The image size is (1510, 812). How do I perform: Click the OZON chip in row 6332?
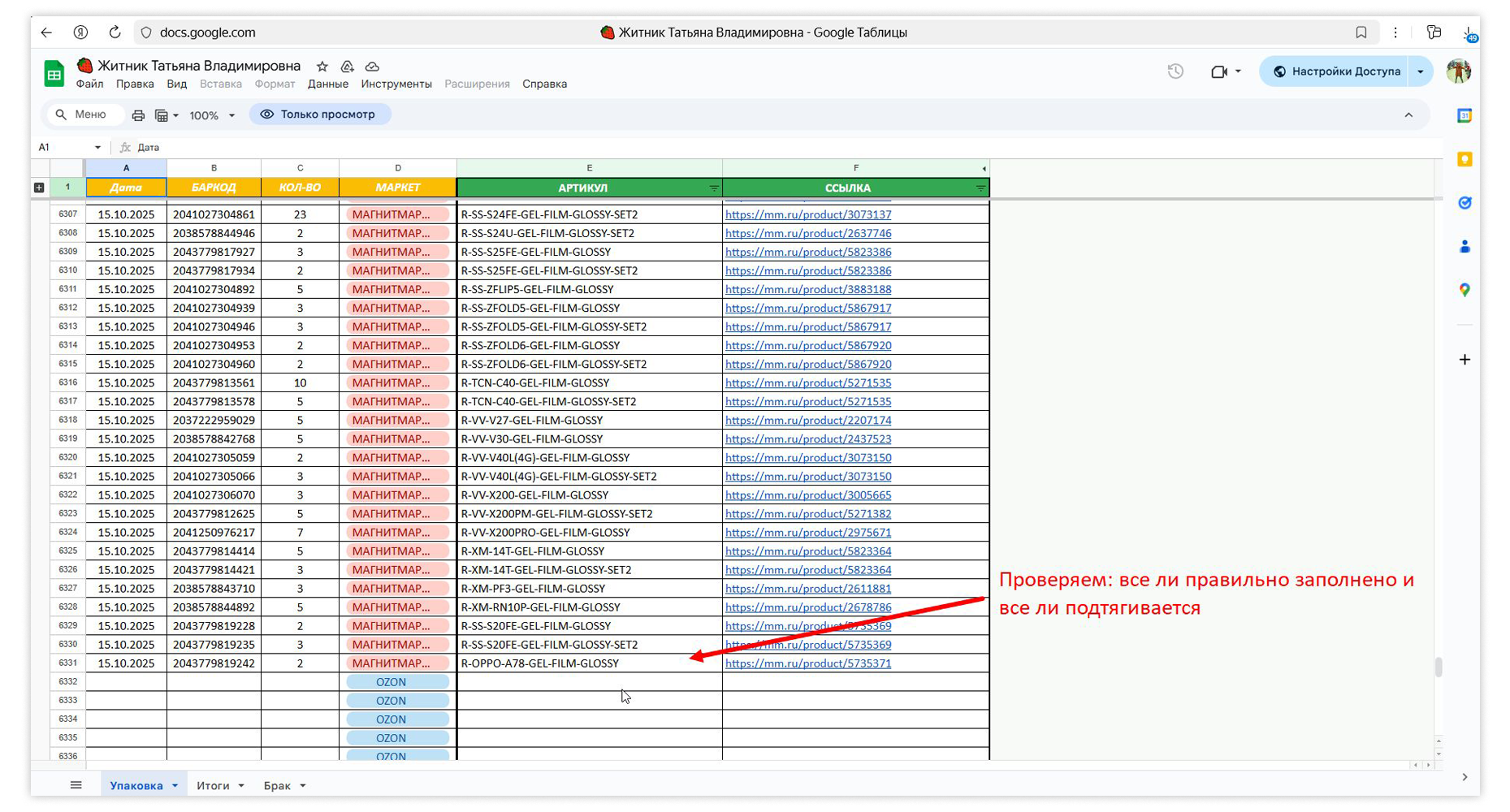pyautogui.click(x=397, y=682)
